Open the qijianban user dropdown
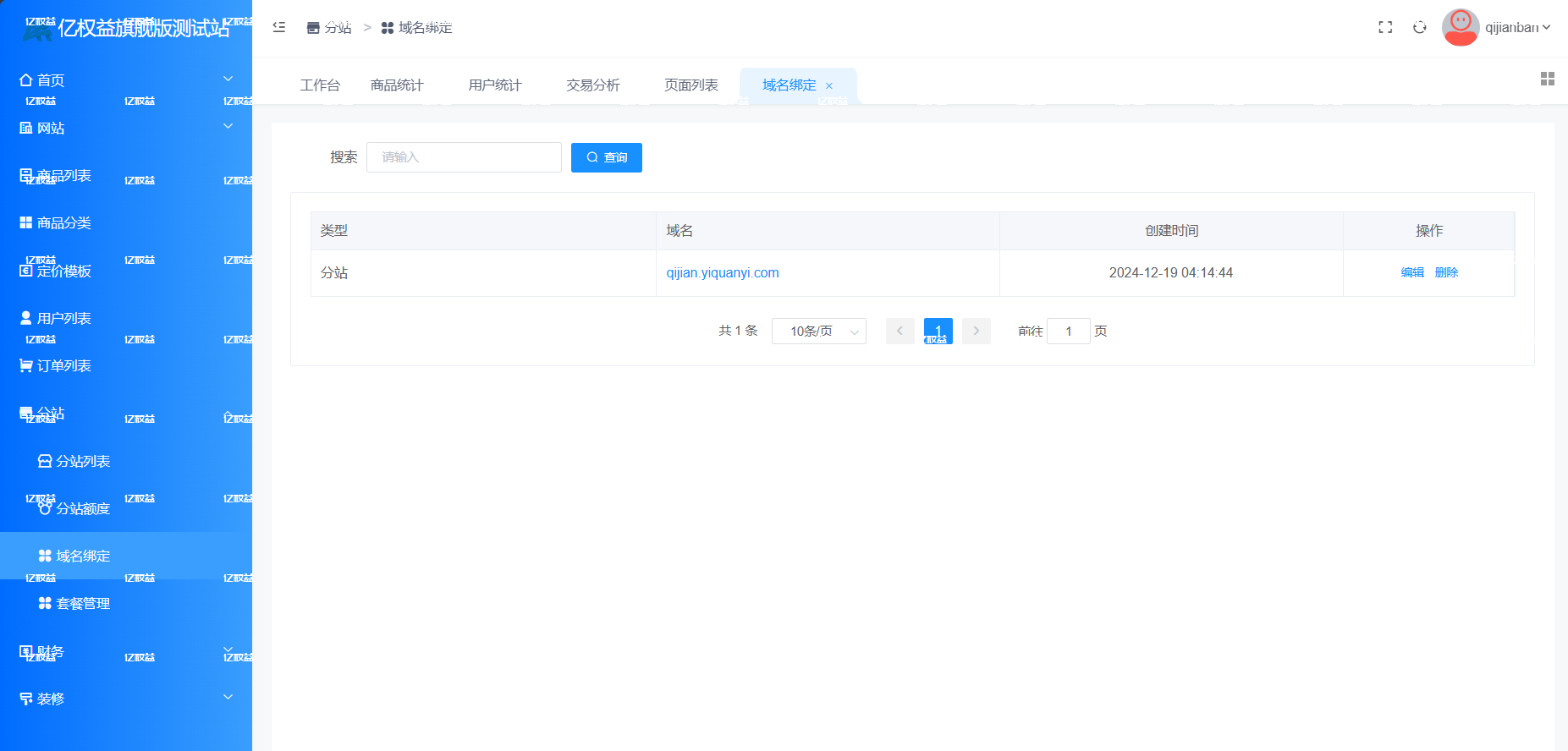 pyautogui.click(x=1517, y=27)
